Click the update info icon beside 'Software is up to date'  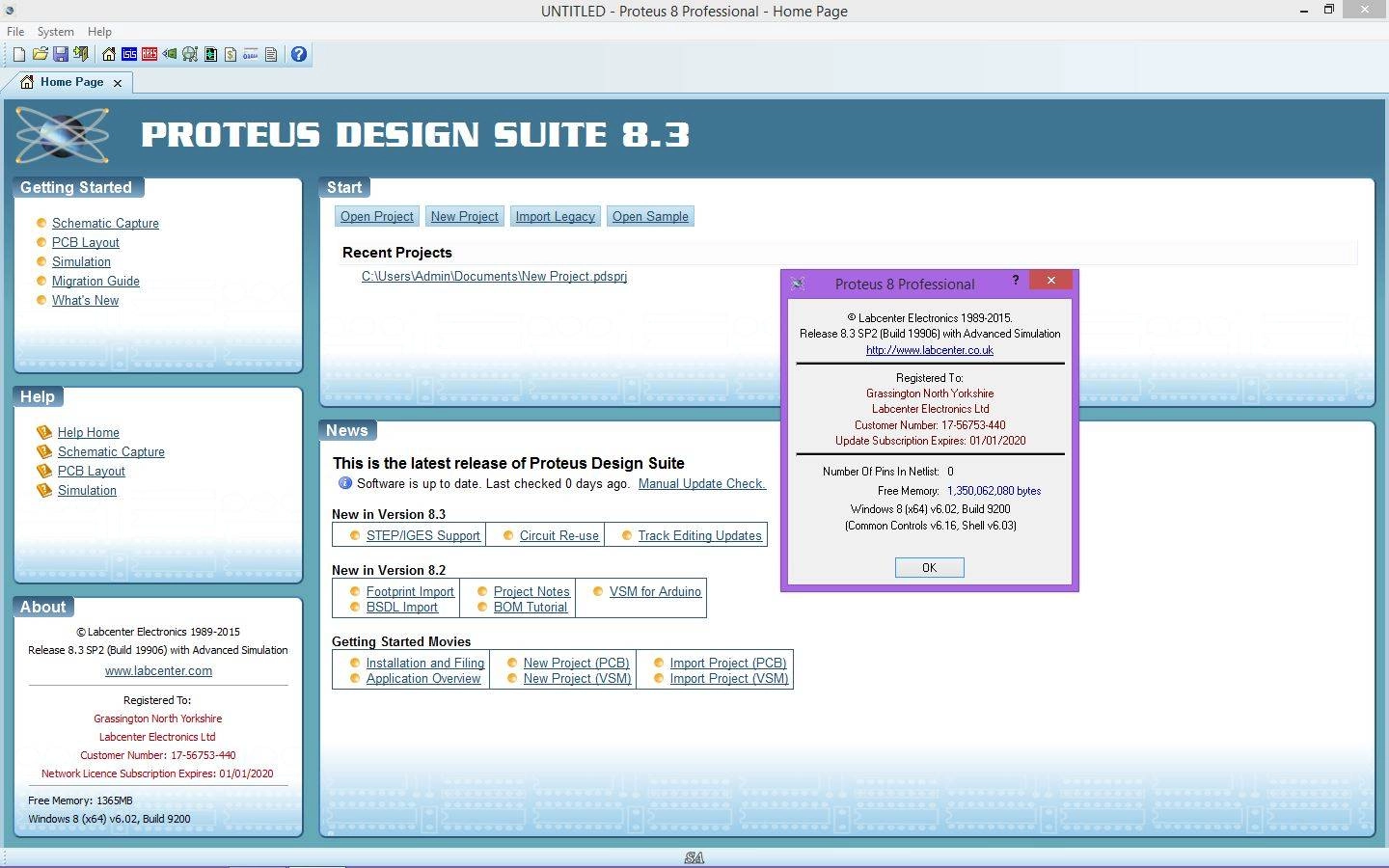coord(344,483)
